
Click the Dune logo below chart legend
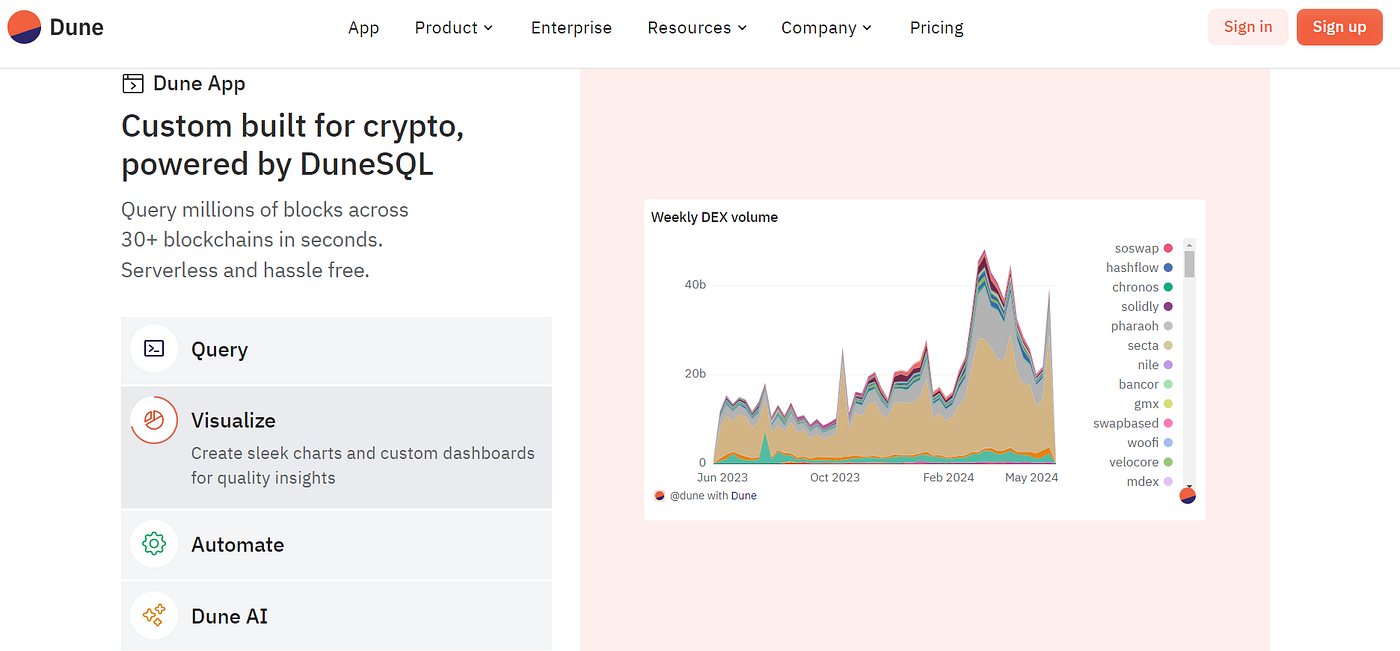tap(1188, 495)
